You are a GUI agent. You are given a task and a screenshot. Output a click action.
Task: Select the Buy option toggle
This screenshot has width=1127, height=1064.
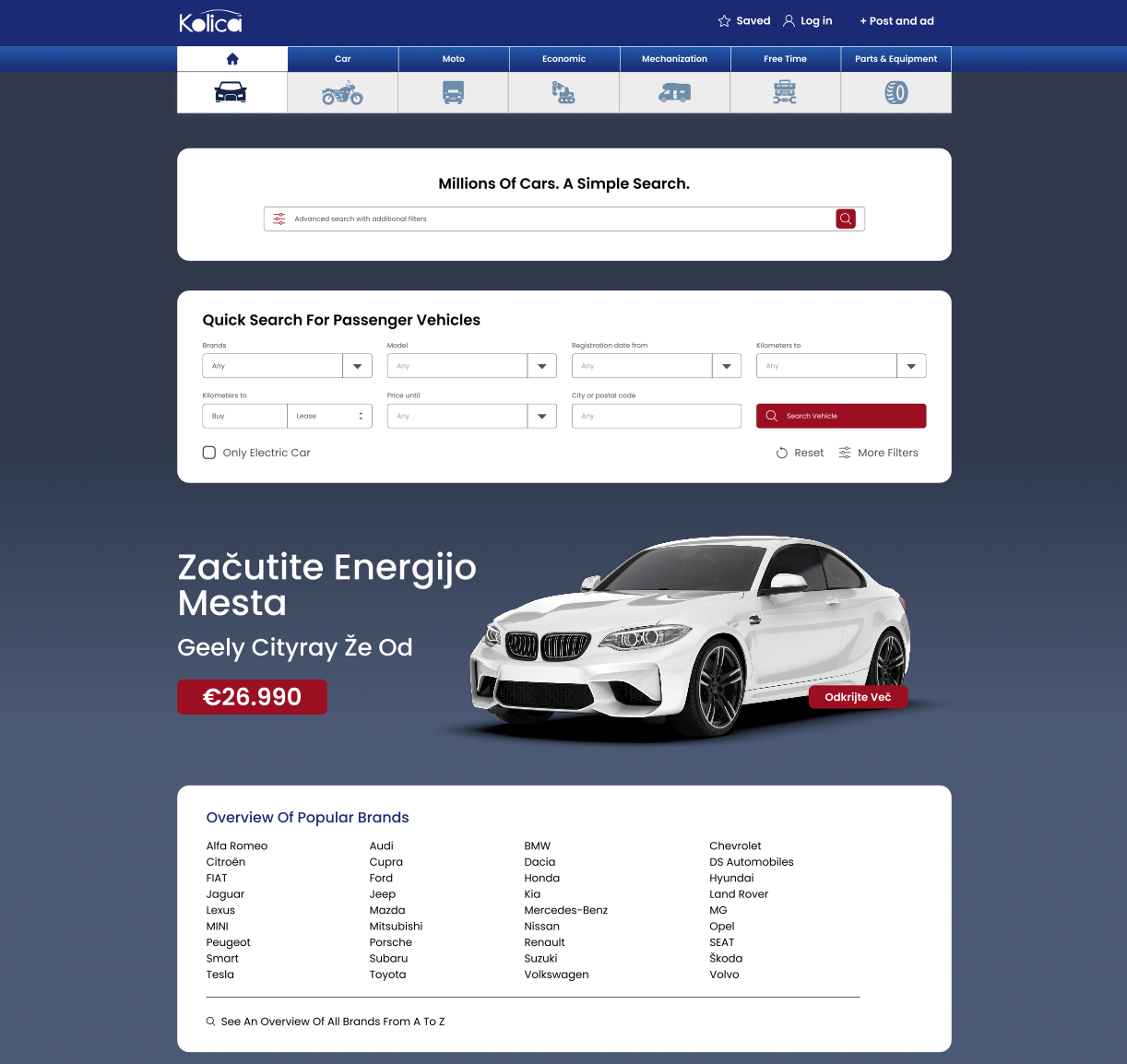(244, 416)
